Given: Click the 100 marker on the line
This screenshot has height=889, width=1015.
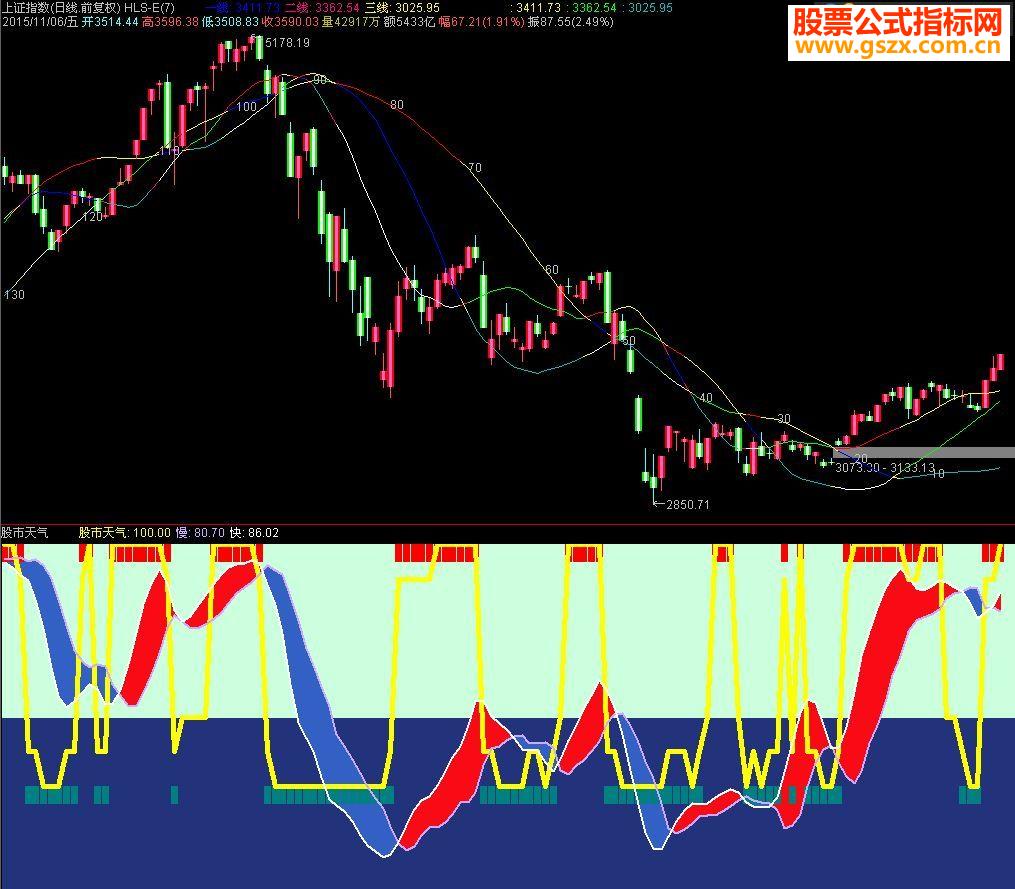Looking at the screenshot, I should point(246,107).
